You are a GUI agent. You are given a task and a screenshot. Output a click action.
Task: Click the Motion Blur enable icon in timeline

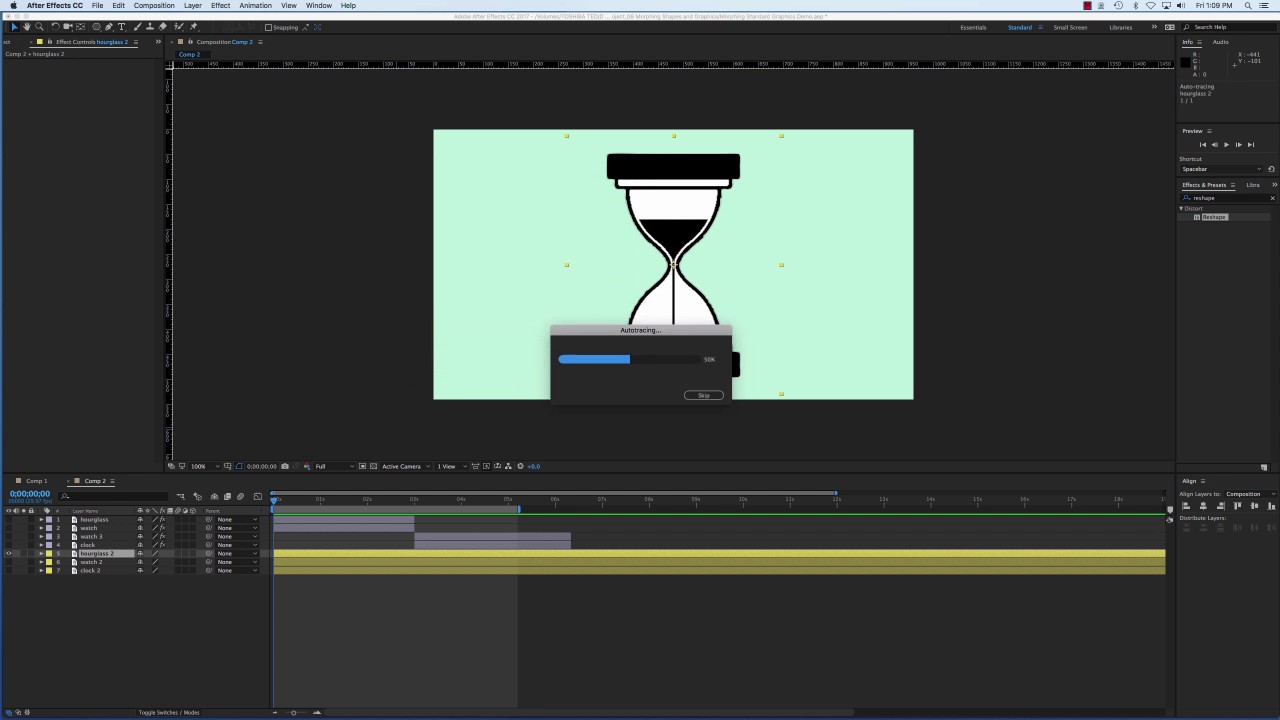pyautogui.click(x=240, y=497)
